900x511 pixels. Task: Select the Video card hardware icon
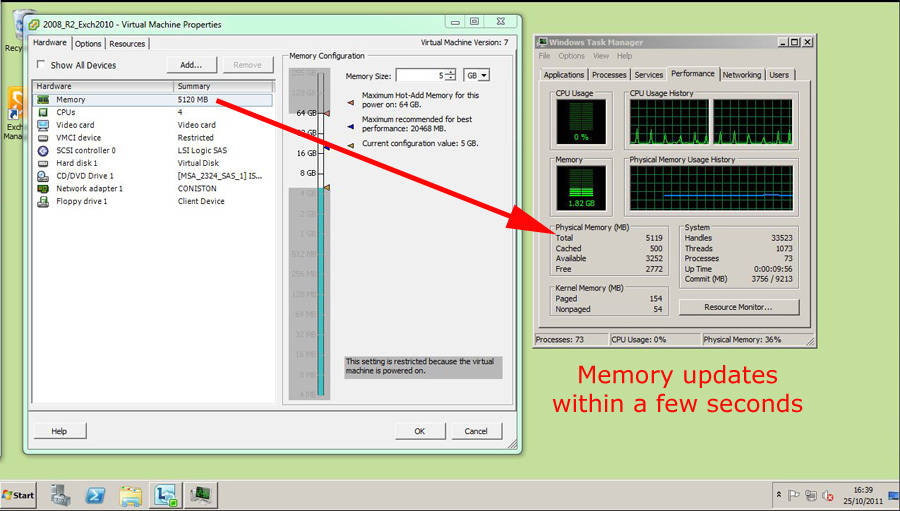point(43,125)
